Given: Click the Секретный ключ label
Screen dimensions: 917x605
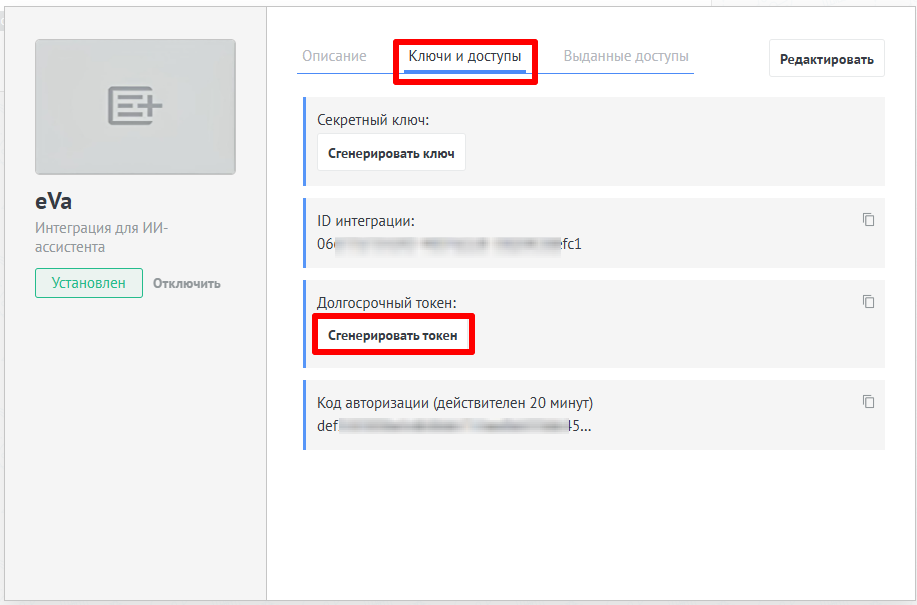Looking at the screenshot, I should tap(373, 120).
